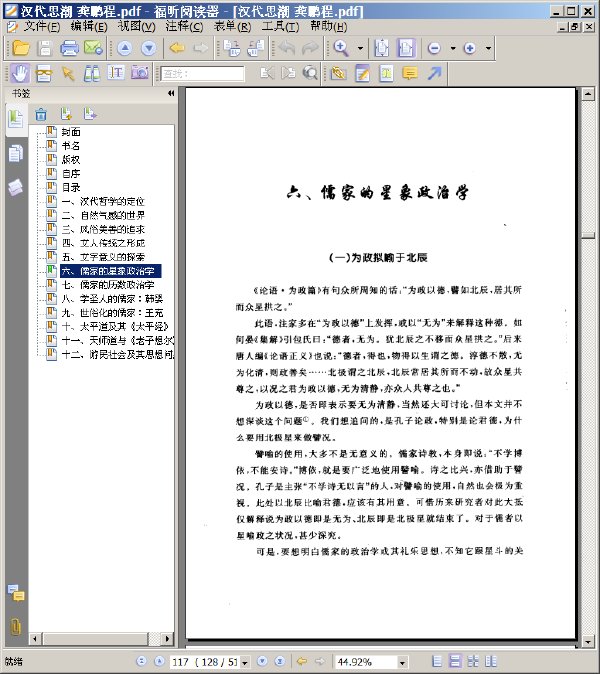Collapse the bookmarks panel with double arrow
Screen dimensions: 600x674
pyautogui.click(x=171, y=93)
